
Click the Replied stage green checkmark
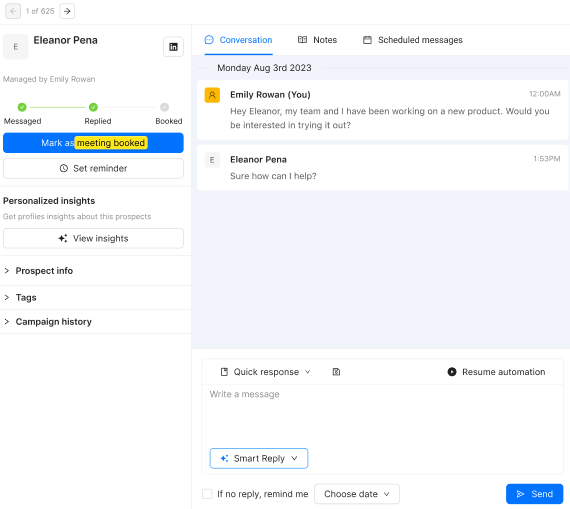click(93, 107)
